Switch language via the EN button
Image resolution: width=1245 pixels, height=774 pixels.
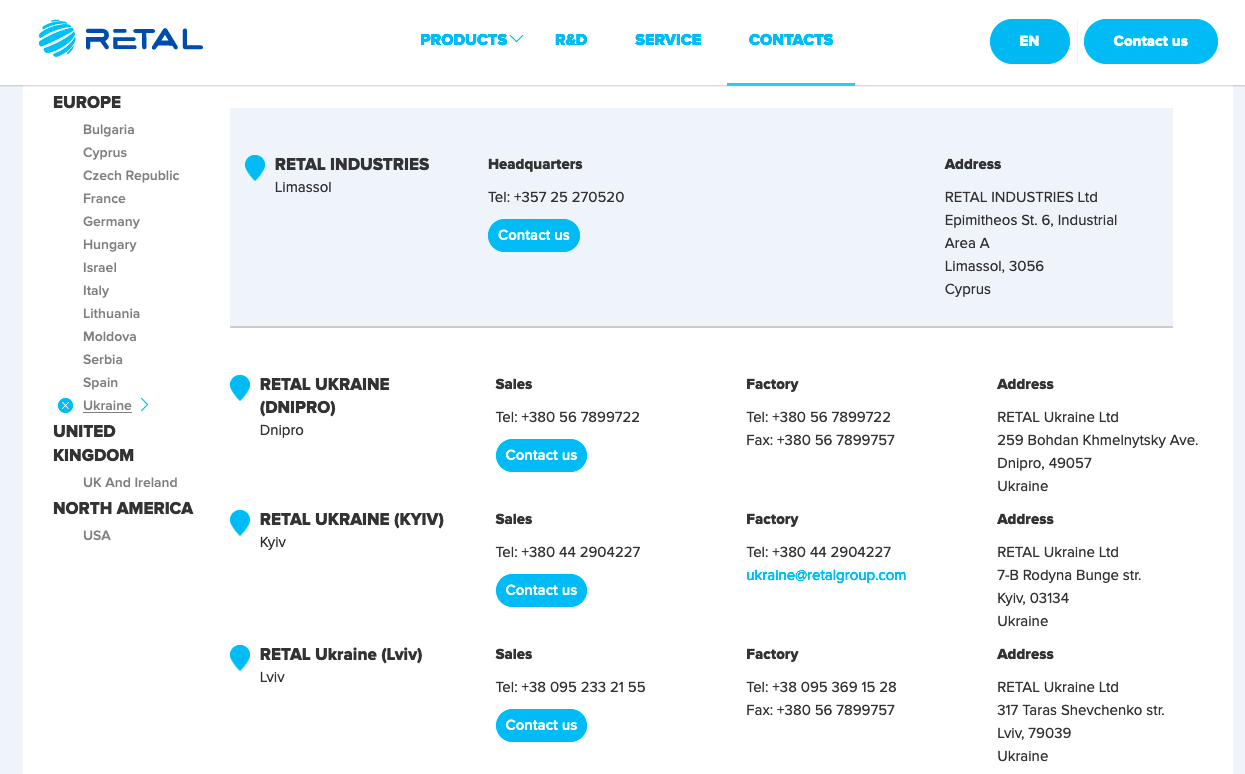click(x=1030, y=41)
